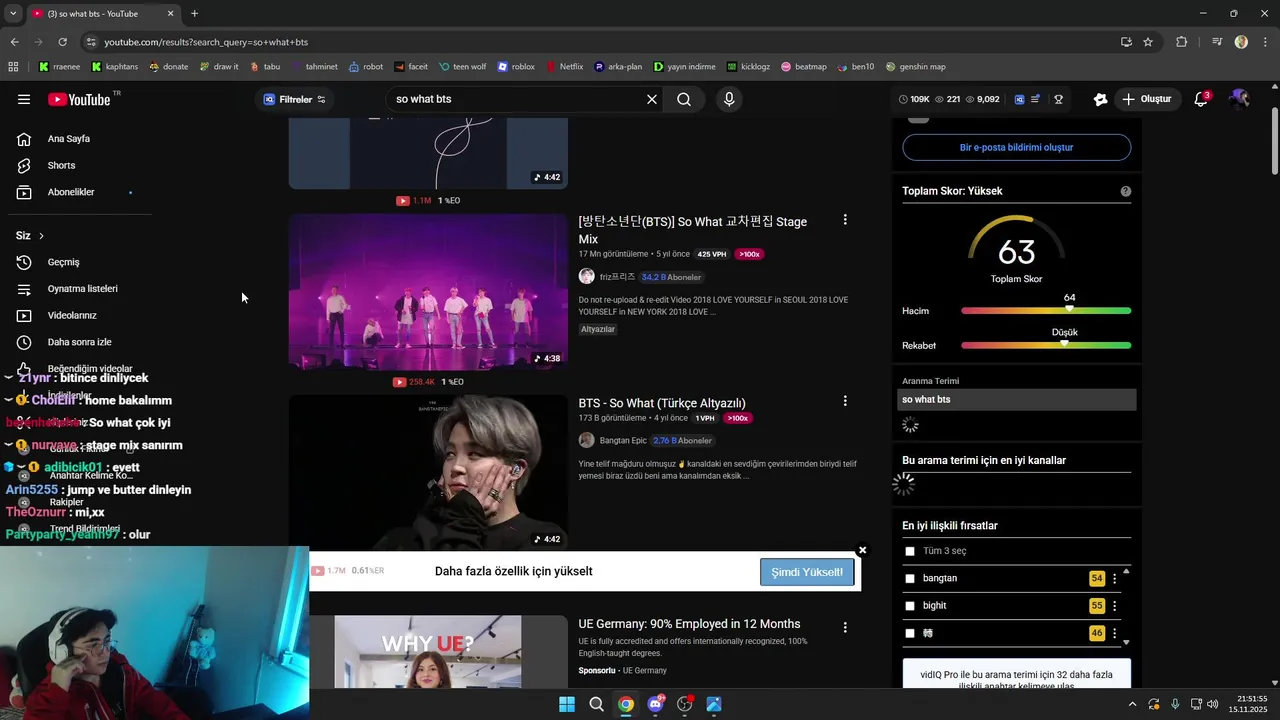Open the pink Stage Mix video thumbnail
Screen dimensions: 1280x720
[x=428, y=291]
